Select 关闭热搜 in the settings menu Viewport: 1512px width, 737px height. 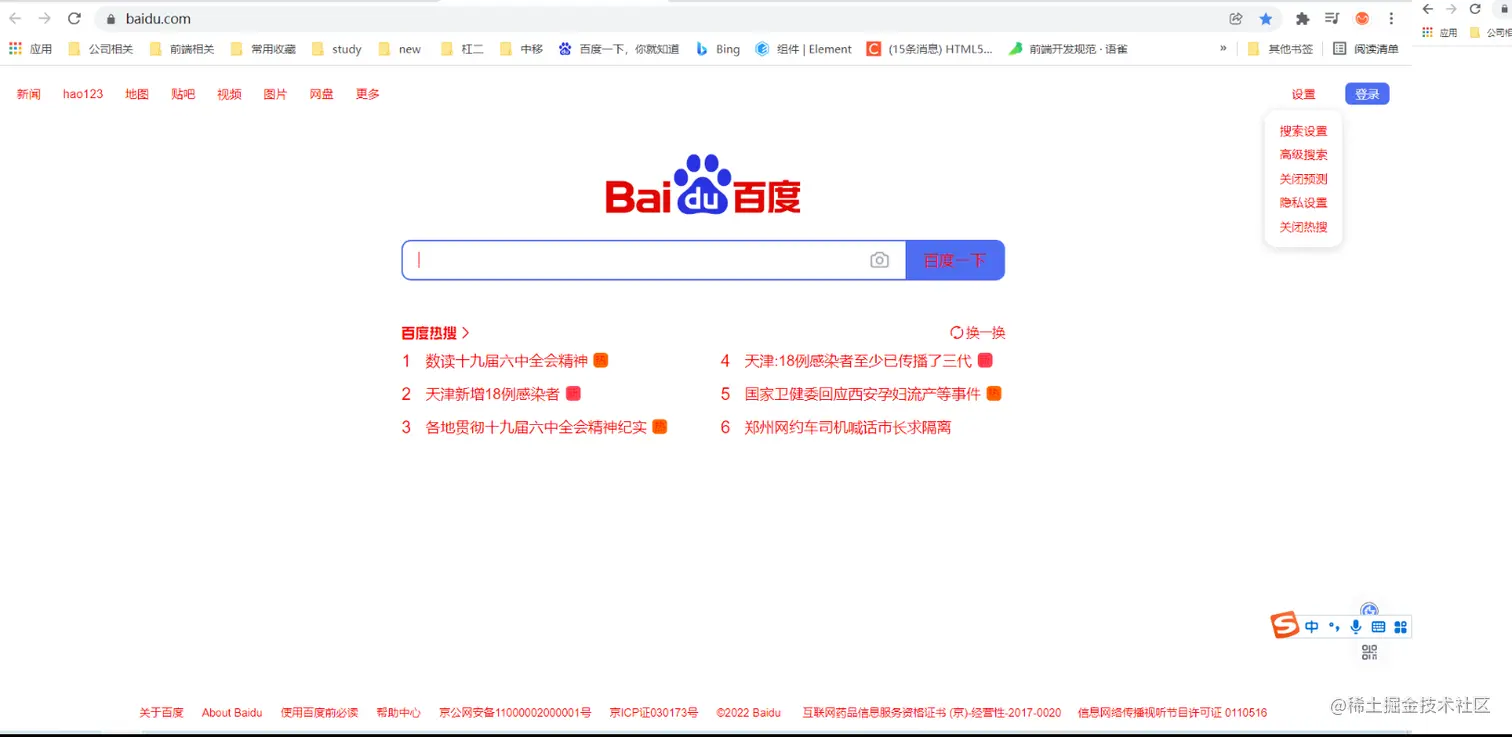click(1303, 227)
